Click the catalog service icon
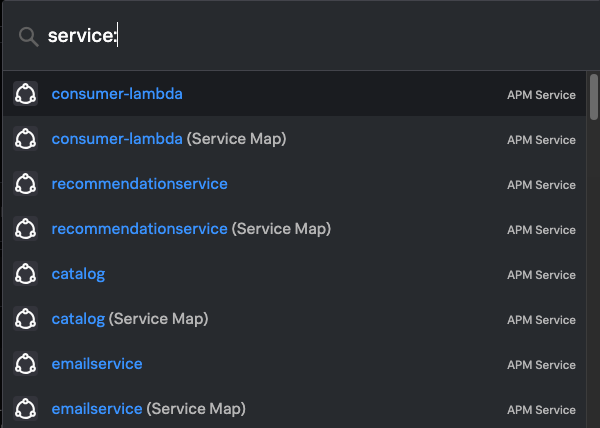Image resolution: width=600 pixels, height=428 pixels. [26, 274]
